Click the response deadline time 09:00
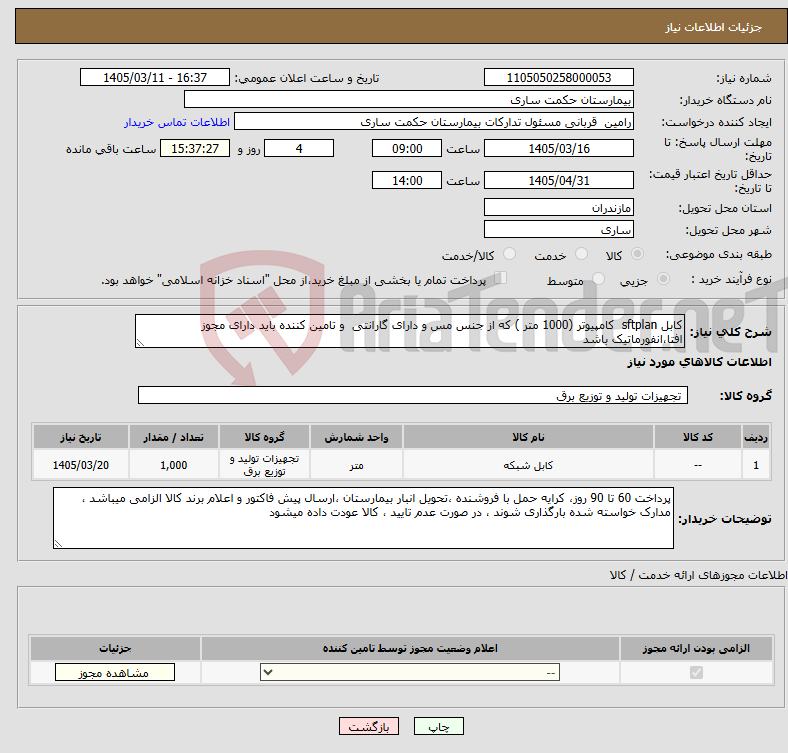This screenshot has height=753, width=788. coord(407,148)
